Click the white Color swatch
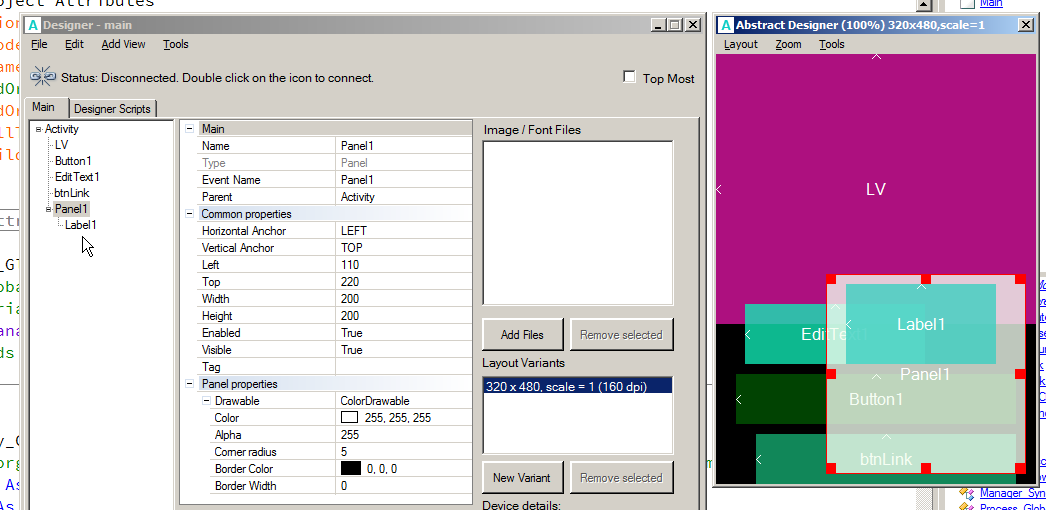The image size is (1046, 510). click(350, 418)
